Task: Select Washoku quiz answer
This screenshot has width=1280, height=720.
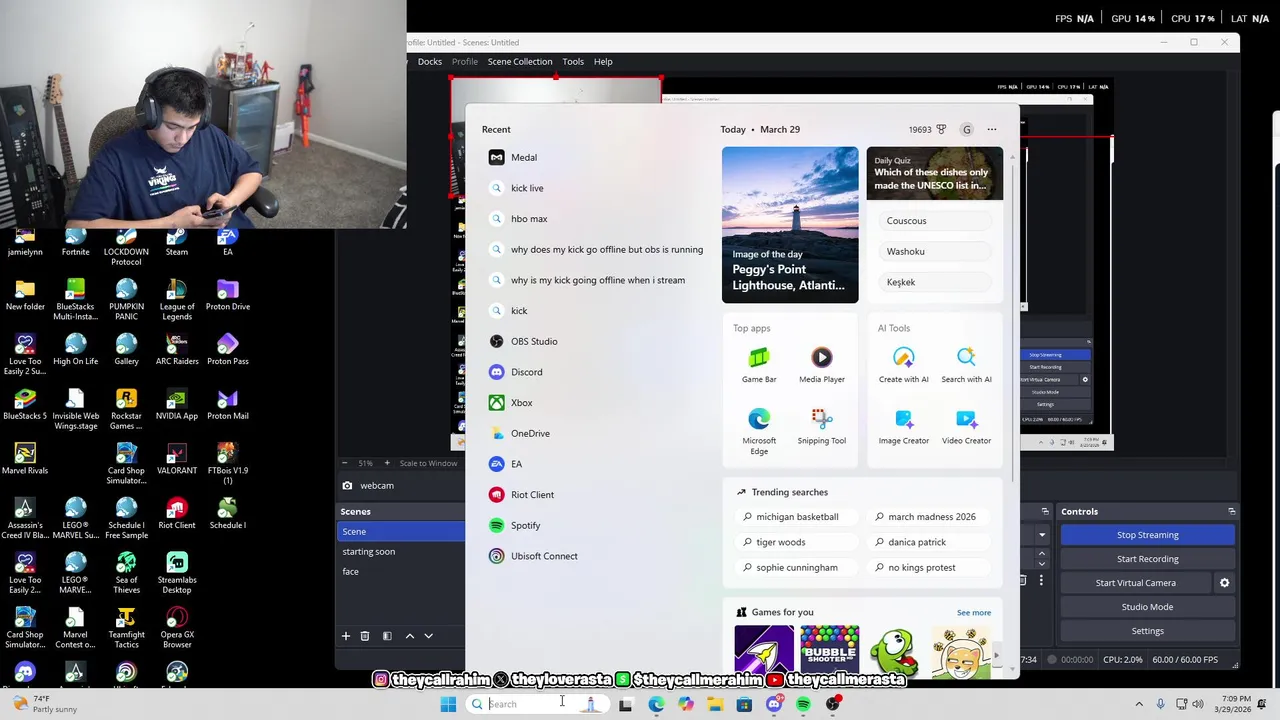Action: pos(934,252)
